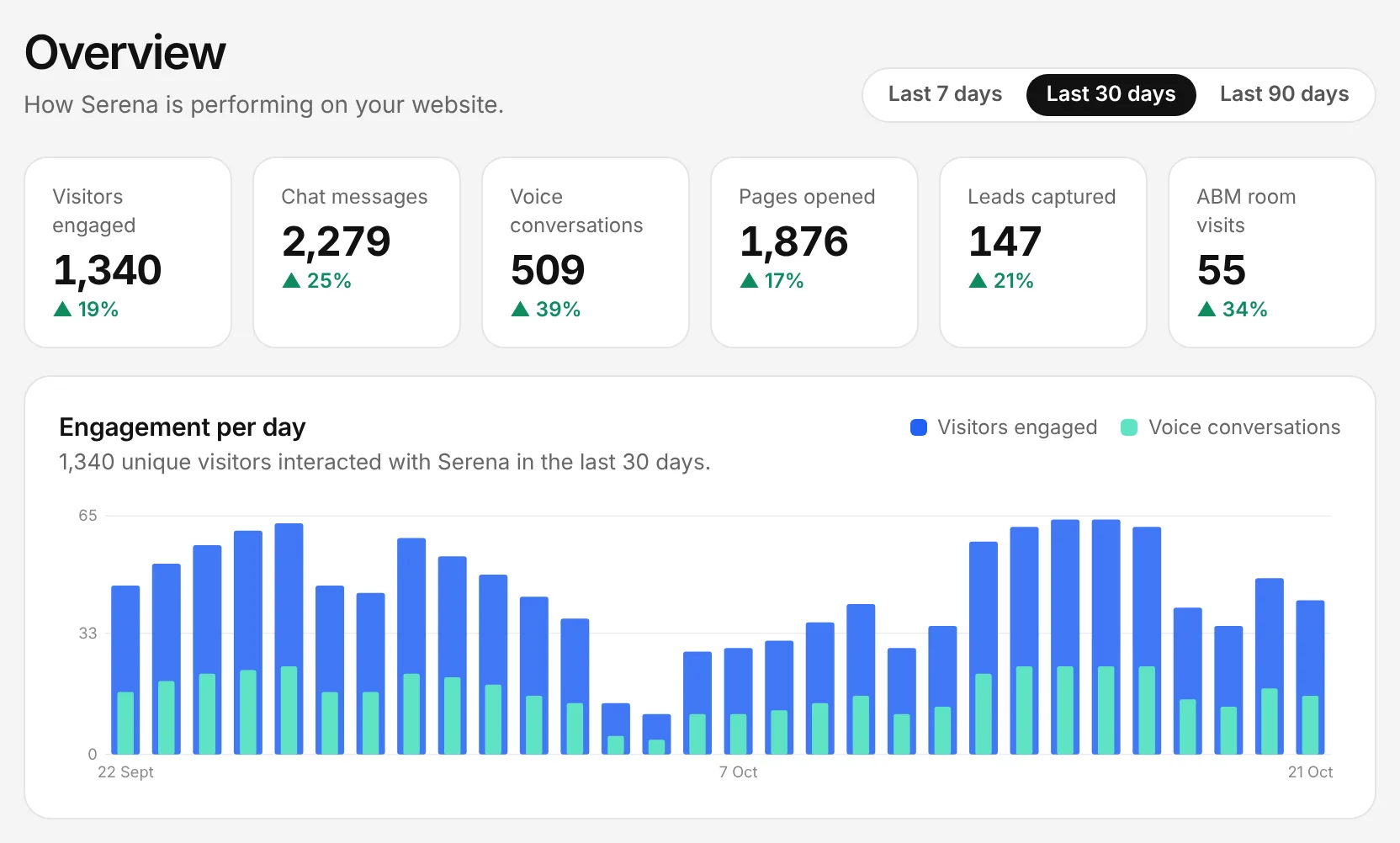The width and height of the screenshot is (1400, 843).
Task: Click the 65 y-axis label
Action: coord(87,516)
